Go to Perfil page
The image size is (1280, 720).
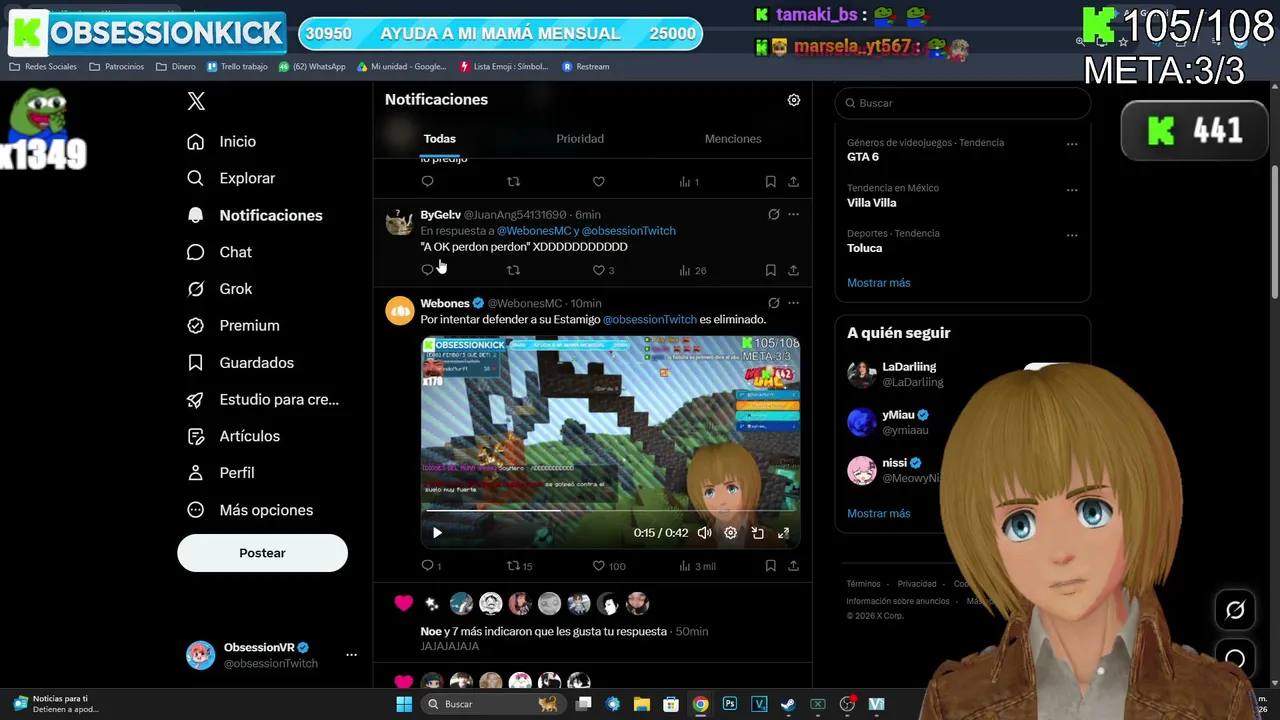[221, 473]
